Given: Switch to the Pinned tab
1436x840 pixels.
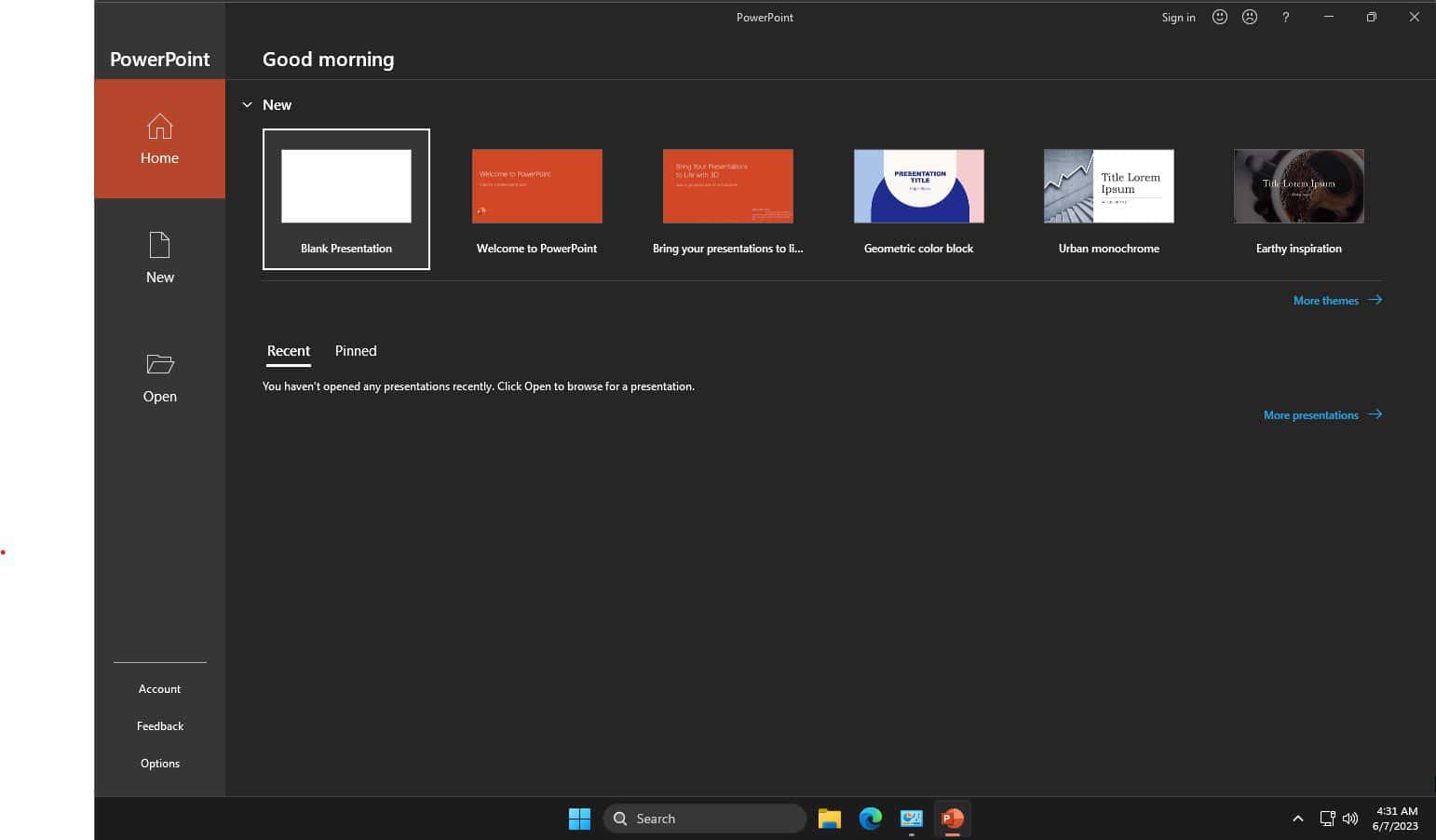Looking at the screenshot, I should click(356, 351).
